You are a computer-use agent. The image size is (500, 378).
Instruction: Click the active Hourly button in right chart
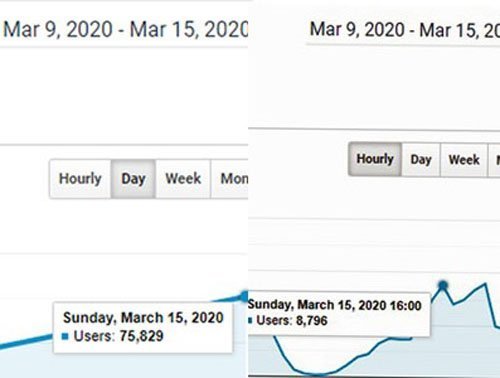click(x=375, y=159)
